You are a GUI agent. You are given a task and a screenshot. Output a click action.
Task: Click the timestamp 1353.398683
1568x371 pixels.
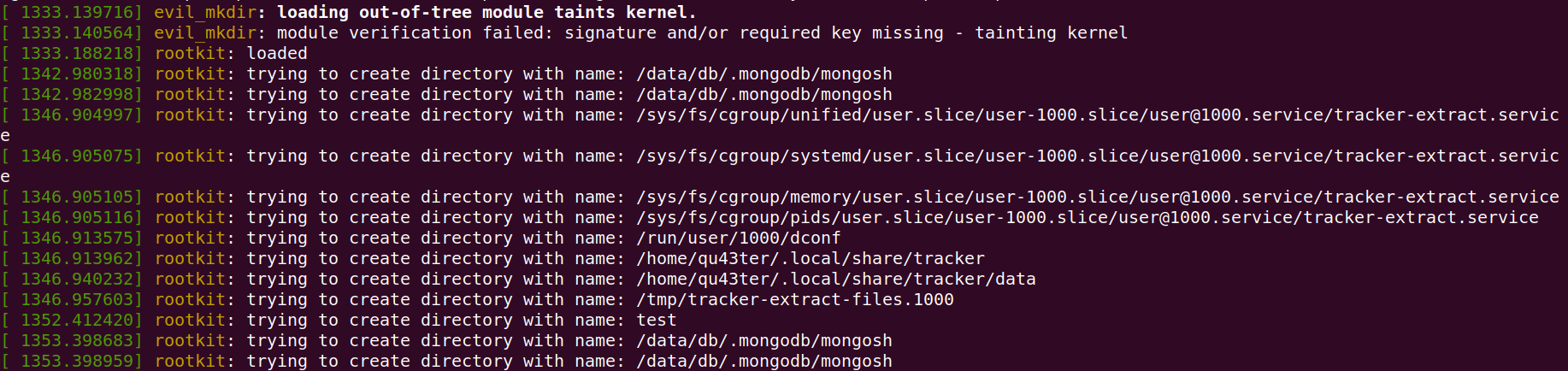coord(81,340)
